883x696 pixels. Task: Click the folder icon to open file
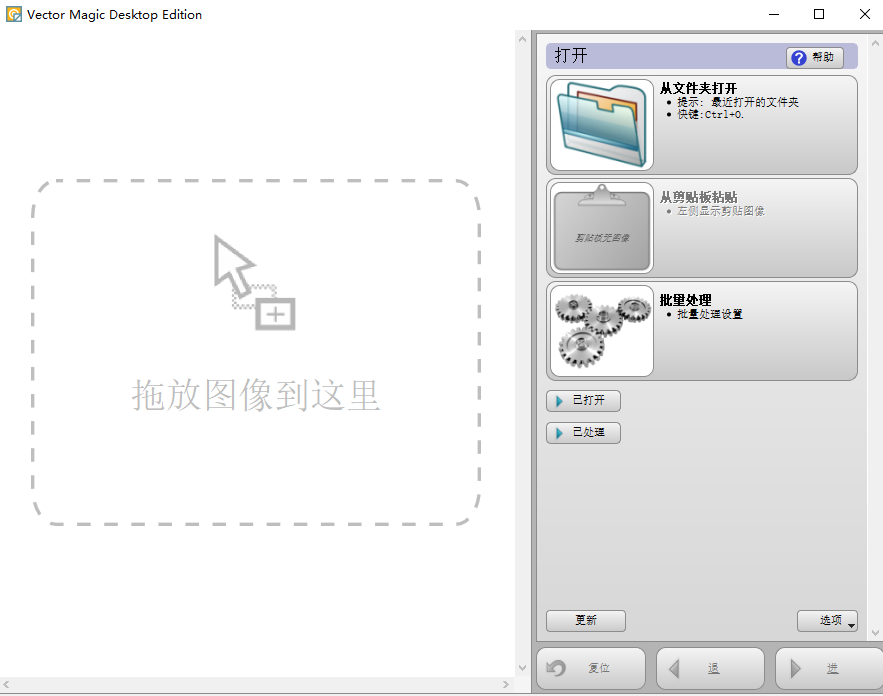(x=601, y=125)
